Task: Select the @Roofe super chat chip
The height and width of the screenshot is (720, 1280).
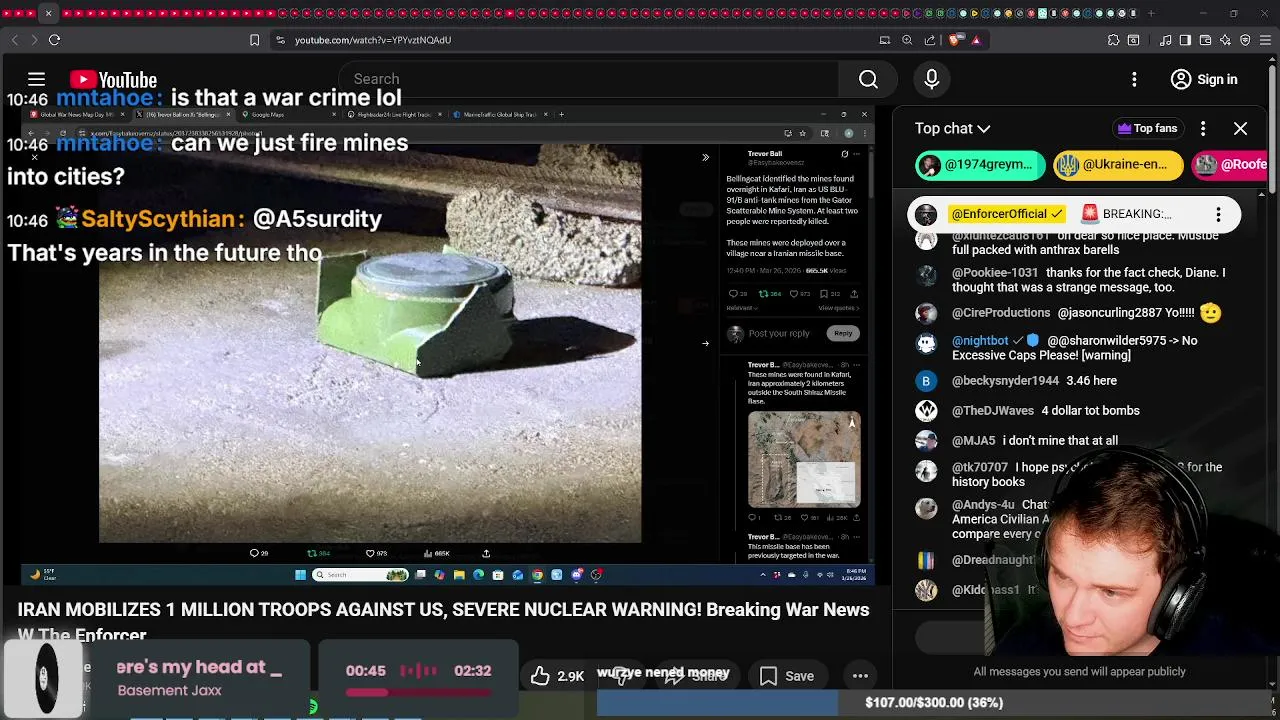Action: (1230, 165)
